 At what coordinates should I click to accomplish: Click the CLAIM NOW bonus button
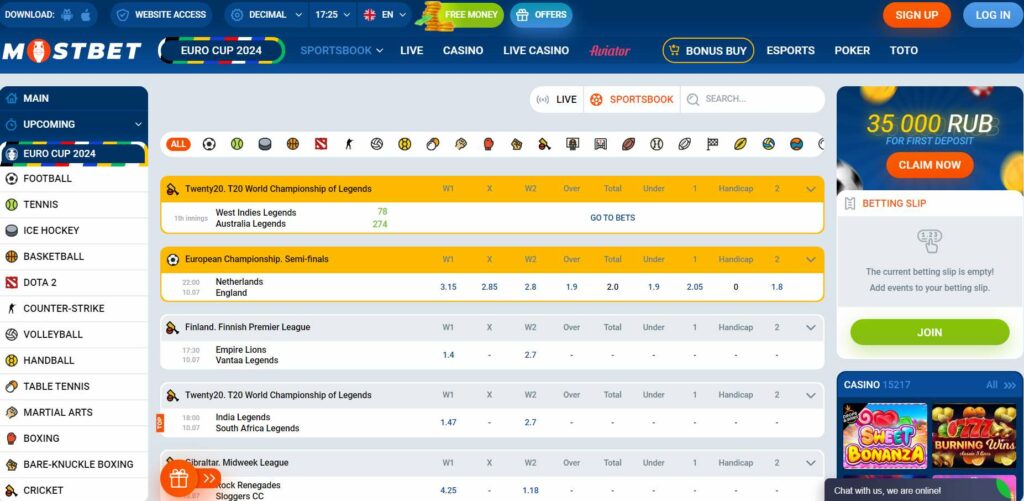[930, 165]
